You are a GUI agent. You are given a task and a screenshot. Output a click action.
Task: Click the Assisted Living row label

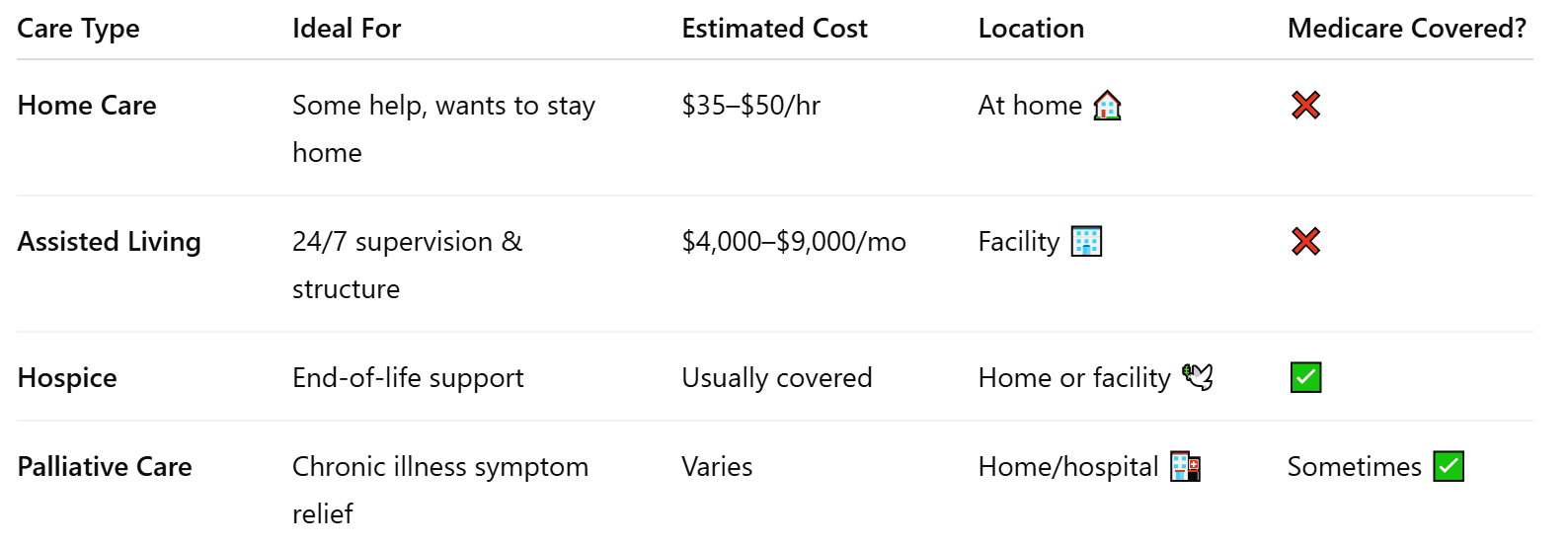pyautogui.click(x=109, y=242)
